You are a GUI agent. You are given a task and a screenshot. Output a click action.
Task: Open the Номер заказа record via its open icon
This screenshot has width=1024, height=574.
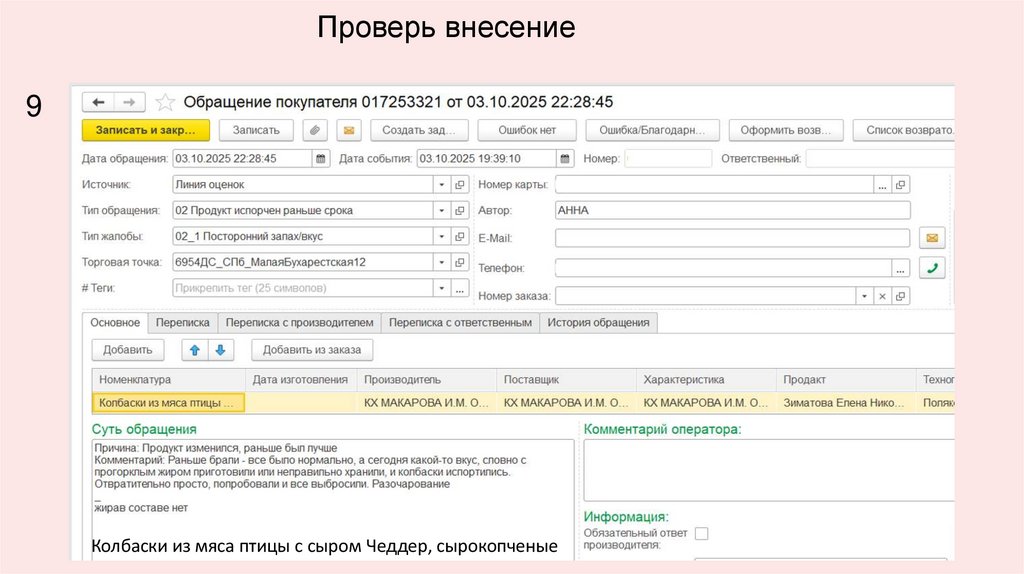point(901,296)
